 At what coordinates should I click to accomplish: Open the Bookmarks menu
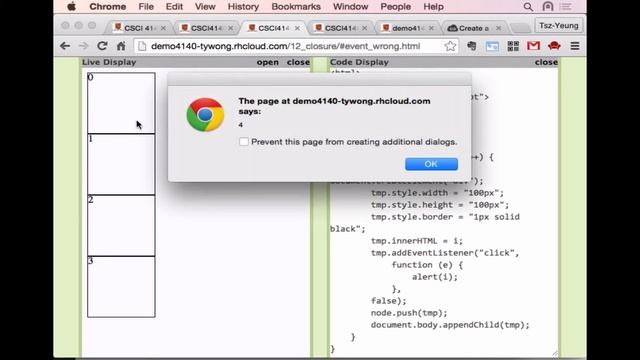[296, 7]
